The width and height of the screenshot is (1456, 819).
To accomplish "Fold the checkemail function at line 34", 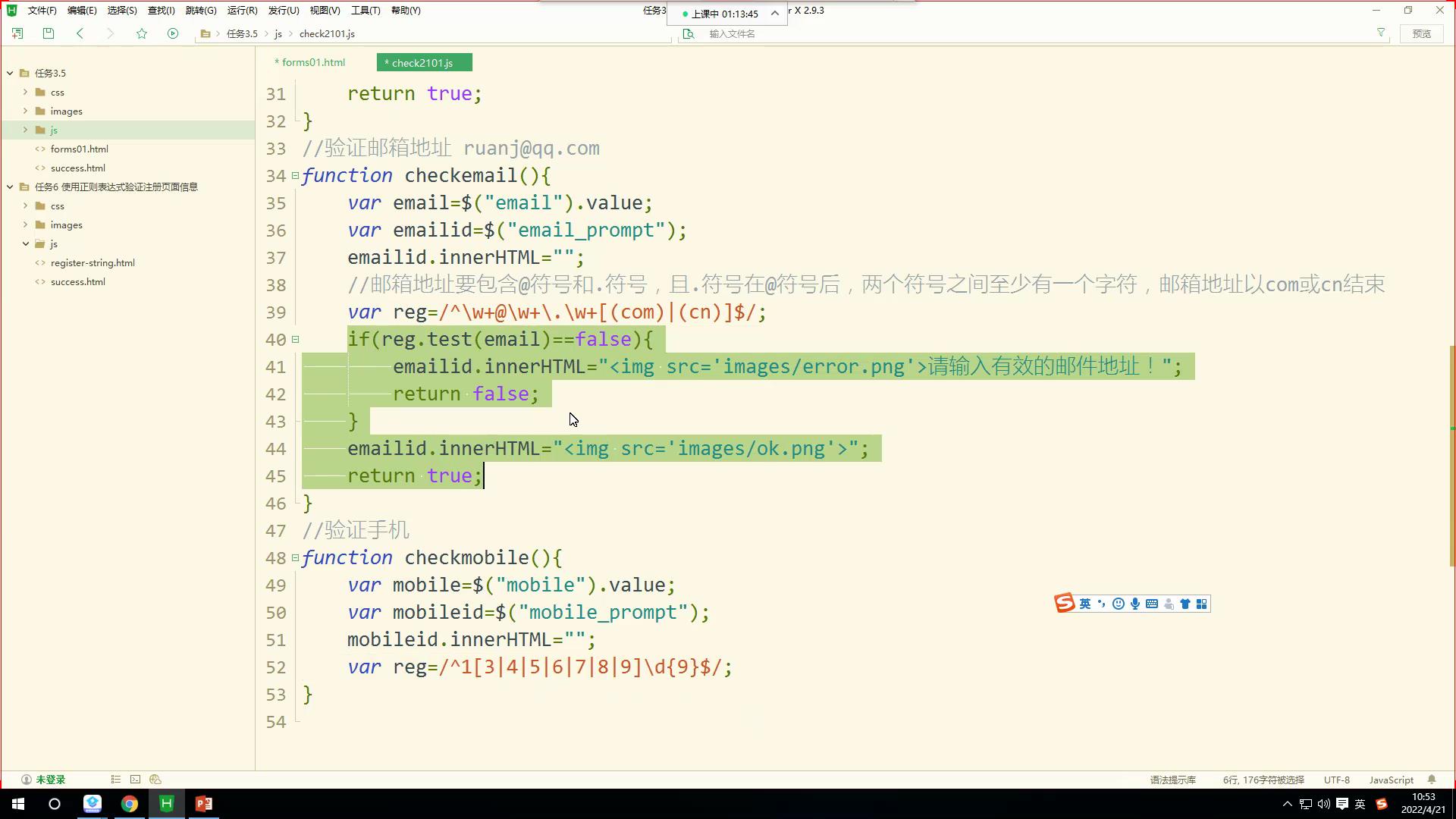I will coord(296,176).
